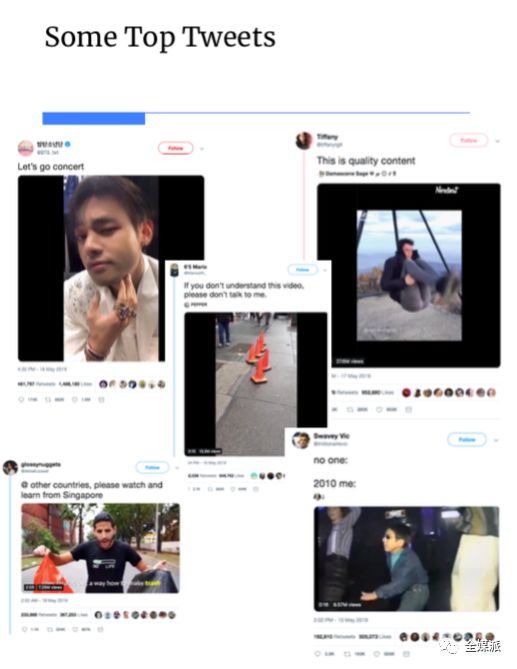Screen dimensions: 517x669
Task: Play the swing video in Tiffany's tweet
Action: [409, 275]
